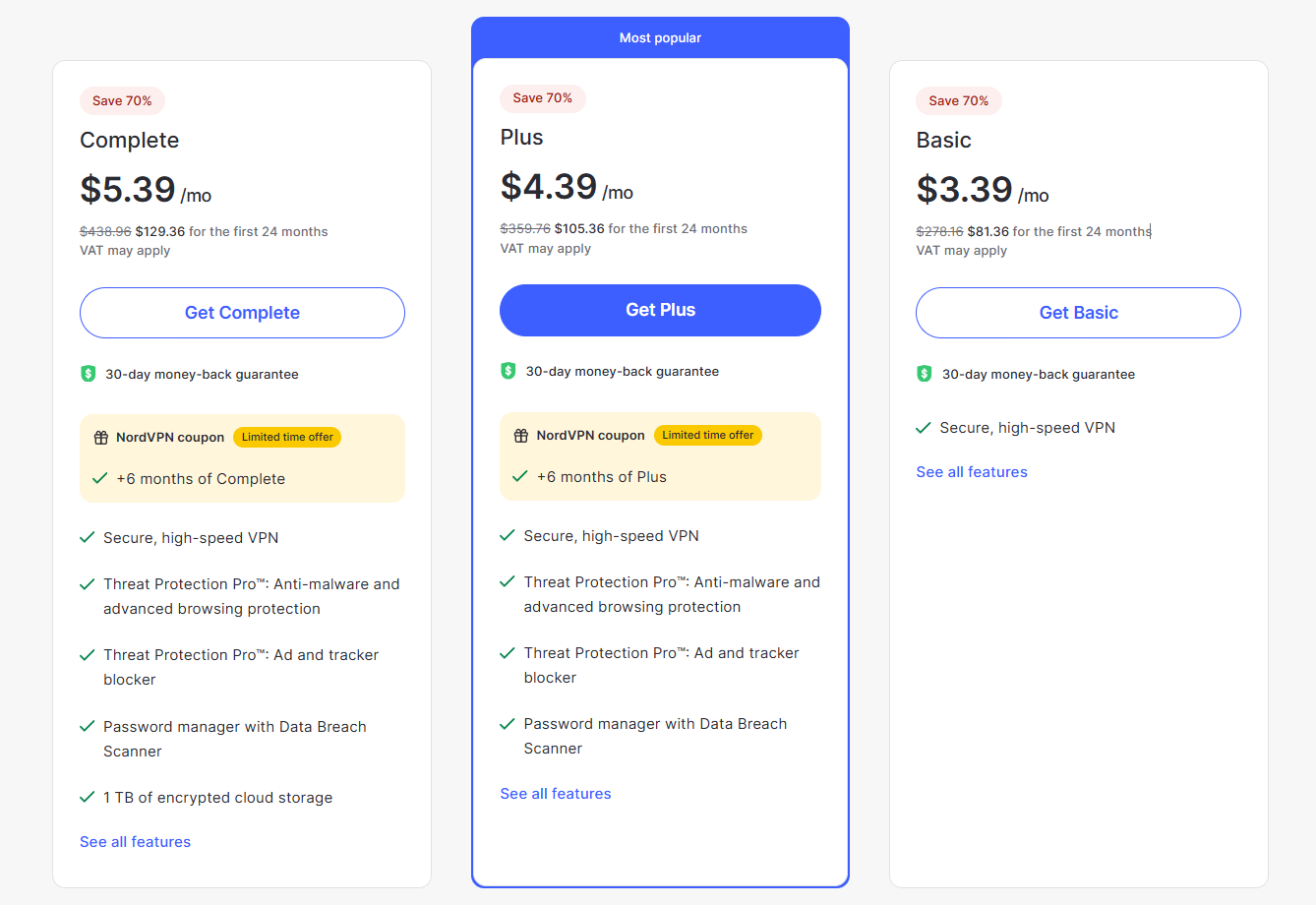Click checkmark beside Basic's Secure, high-speed VPN
Viewport: 1316px width, 905px height.
pyautogui.click(x=924, y=427)
